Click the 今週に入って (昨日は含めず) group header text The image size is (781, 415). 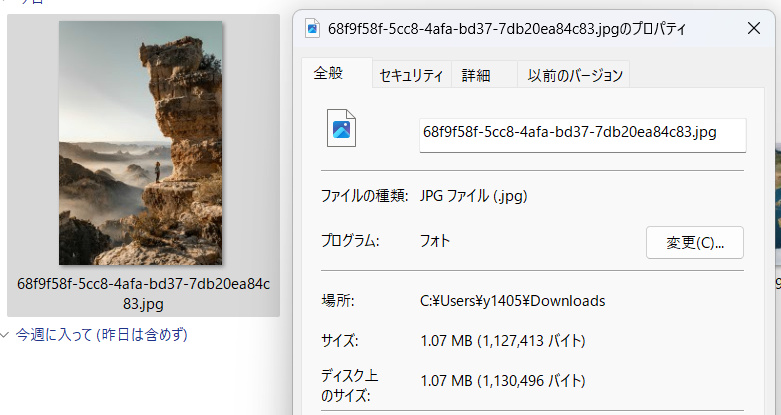(x=101, y=334)
